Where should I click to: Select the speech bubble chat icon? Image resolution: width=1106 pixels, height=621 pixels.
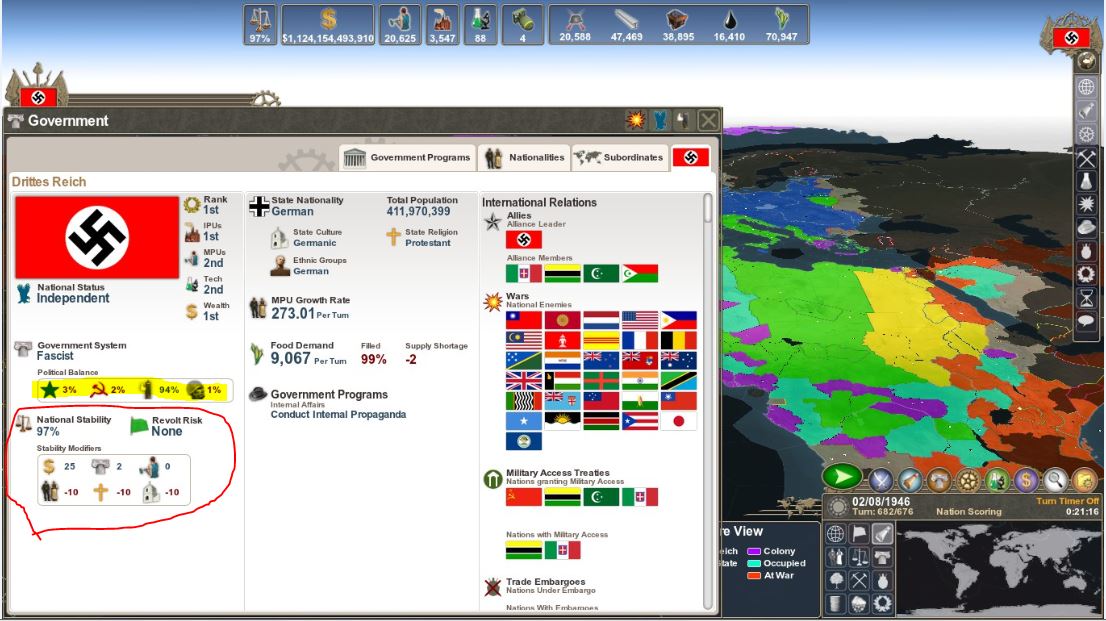1086,321
